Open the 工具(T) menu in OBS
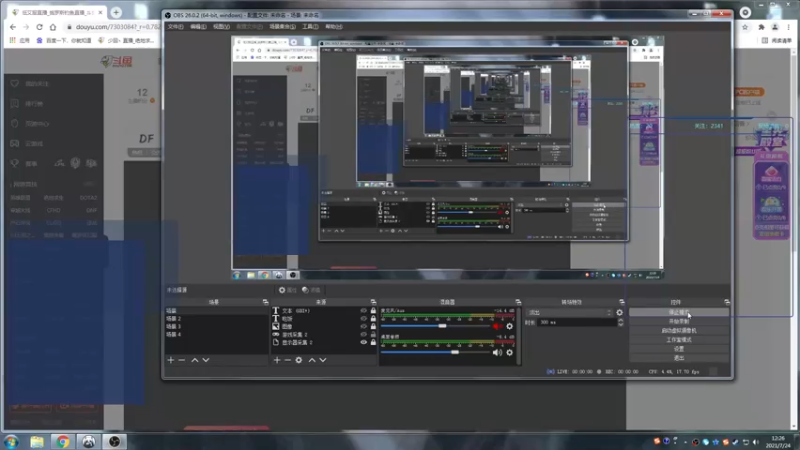Viewport: 800px width, 450px height. 310,27
